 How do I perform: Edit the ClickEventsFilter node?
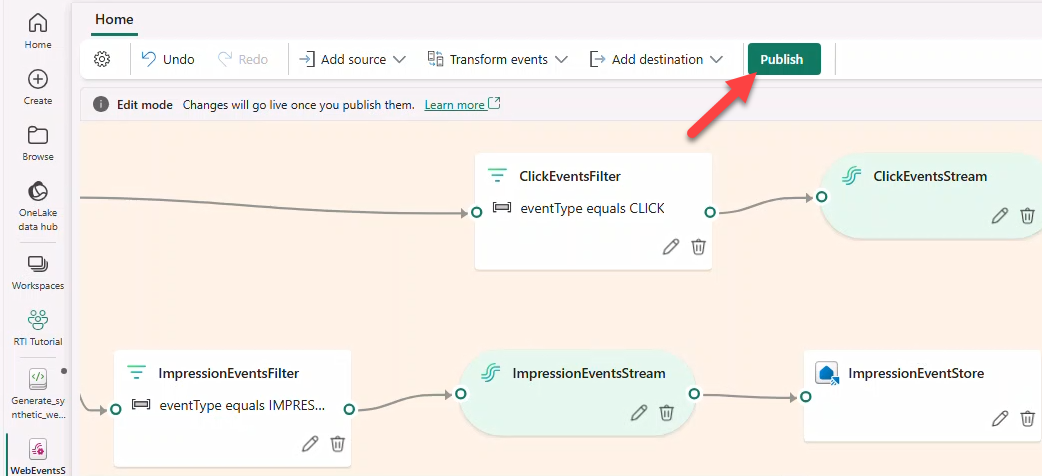click(x=671, y=247)
